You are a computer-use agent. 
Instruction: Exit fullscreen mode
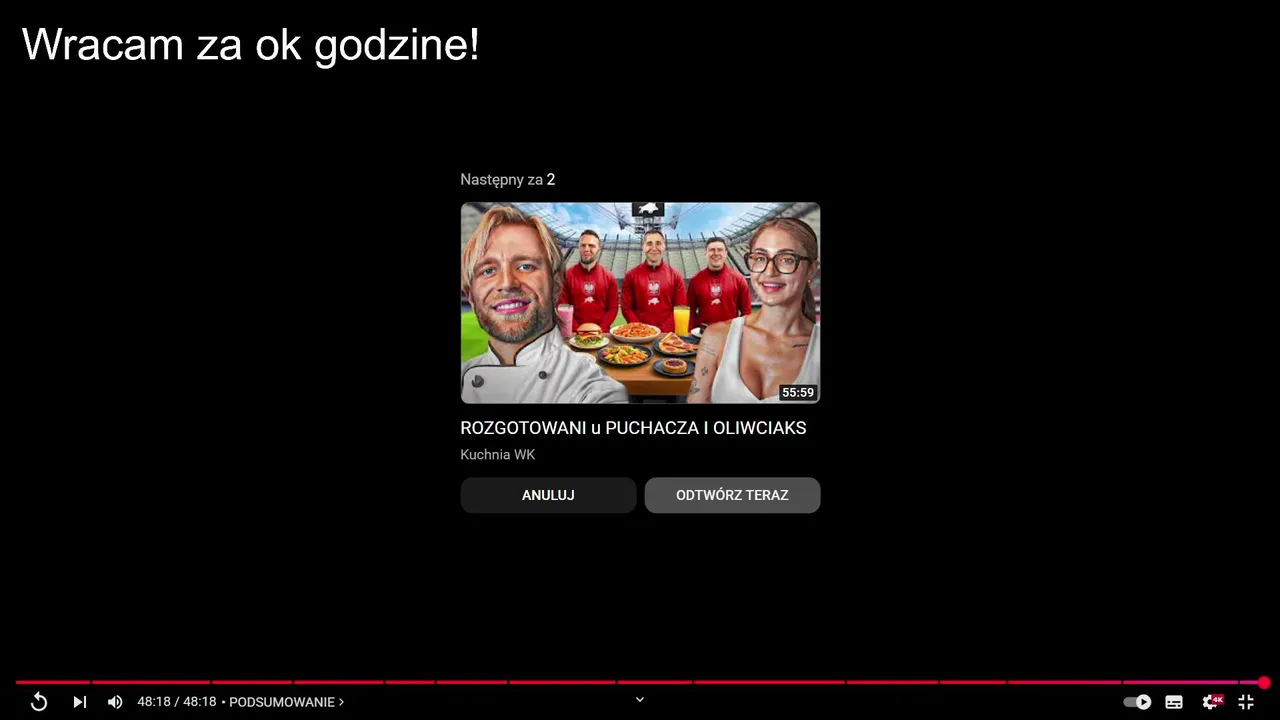[x=1246, y=702]
